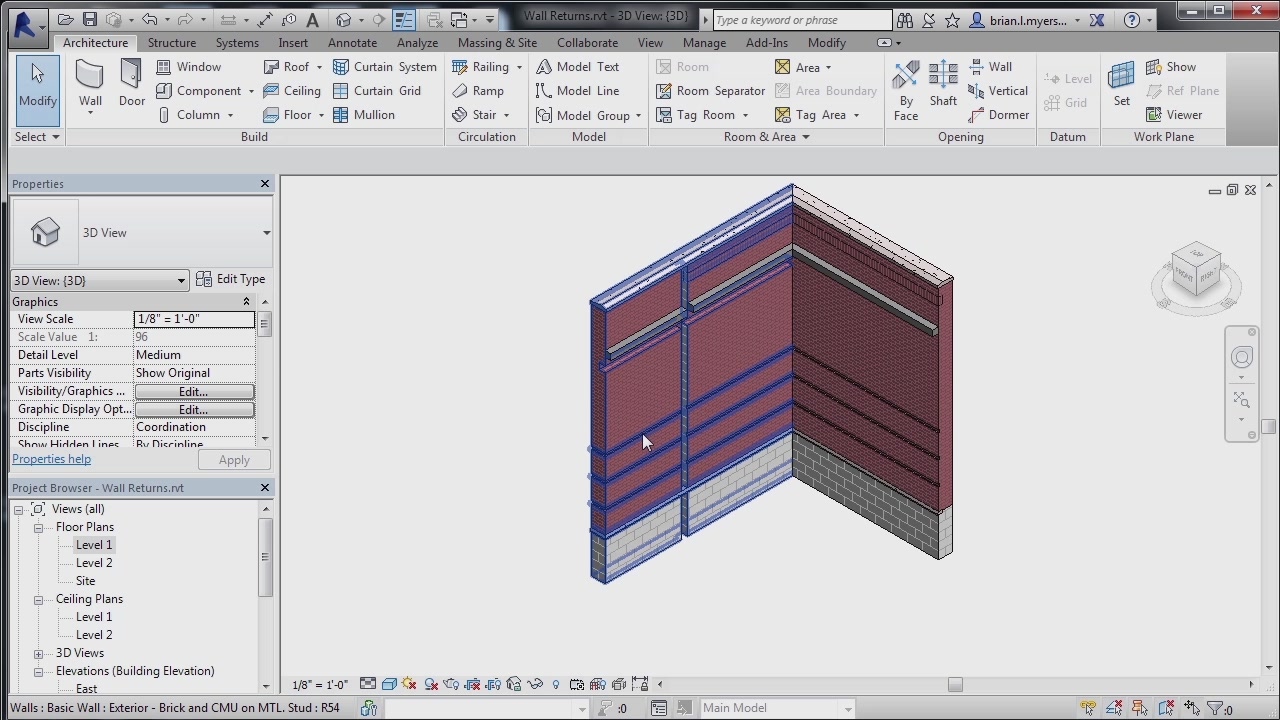Screen dimensions: 1280x720
Task: Open the Room & Area panel dropdown
Action: [x=805, y=137]
